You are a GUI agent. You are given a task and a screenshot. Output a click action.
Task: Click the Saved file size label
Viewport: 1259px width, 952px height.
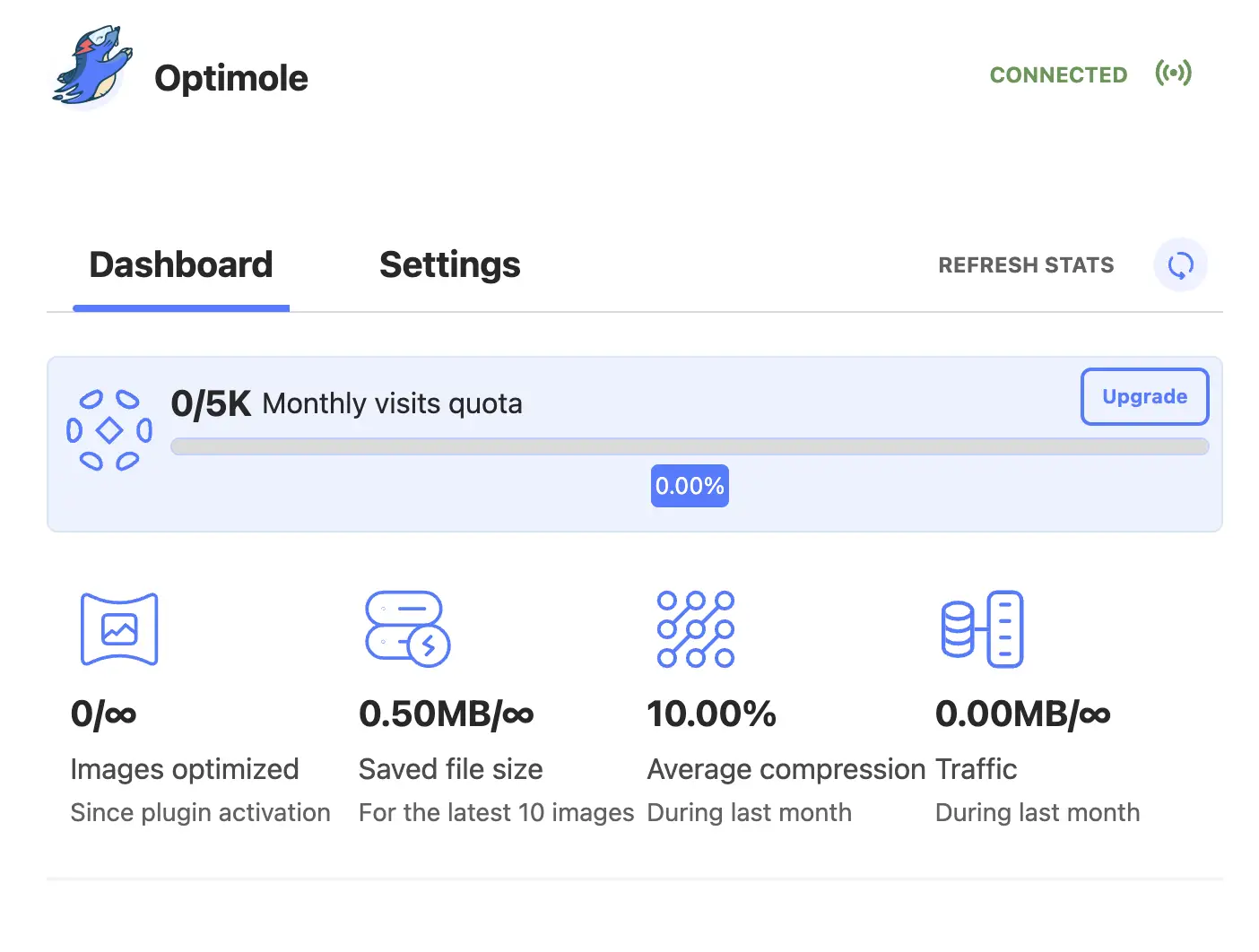click(451, 769)
